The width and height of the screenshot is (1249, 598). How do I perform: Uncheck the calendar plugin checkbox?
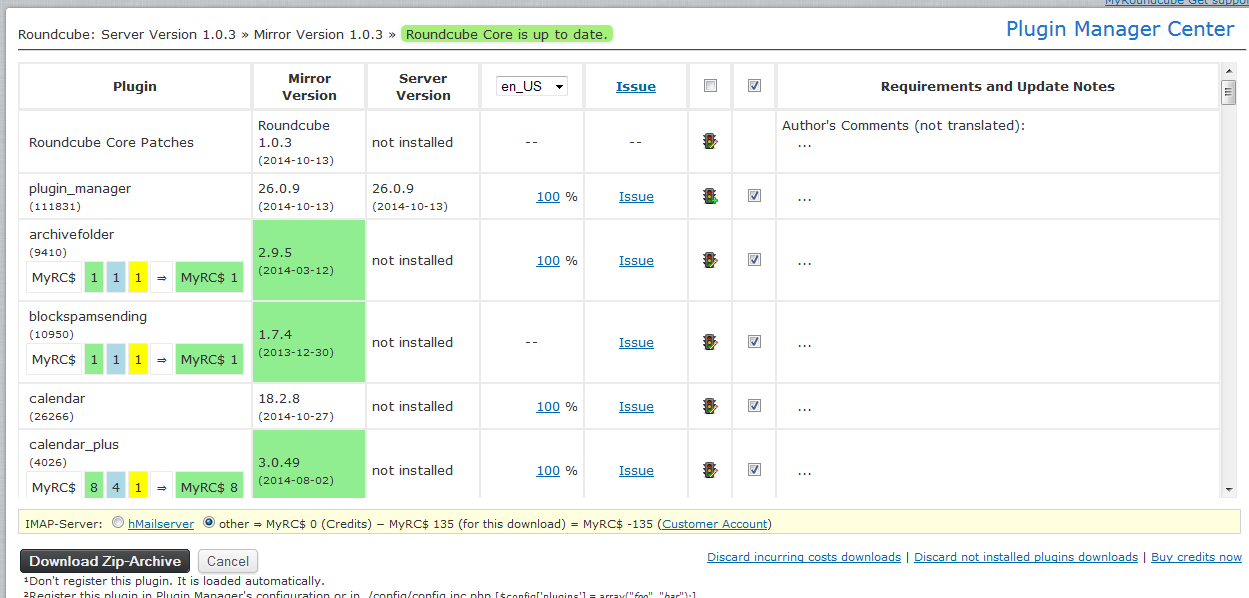[x=754, y=406]
